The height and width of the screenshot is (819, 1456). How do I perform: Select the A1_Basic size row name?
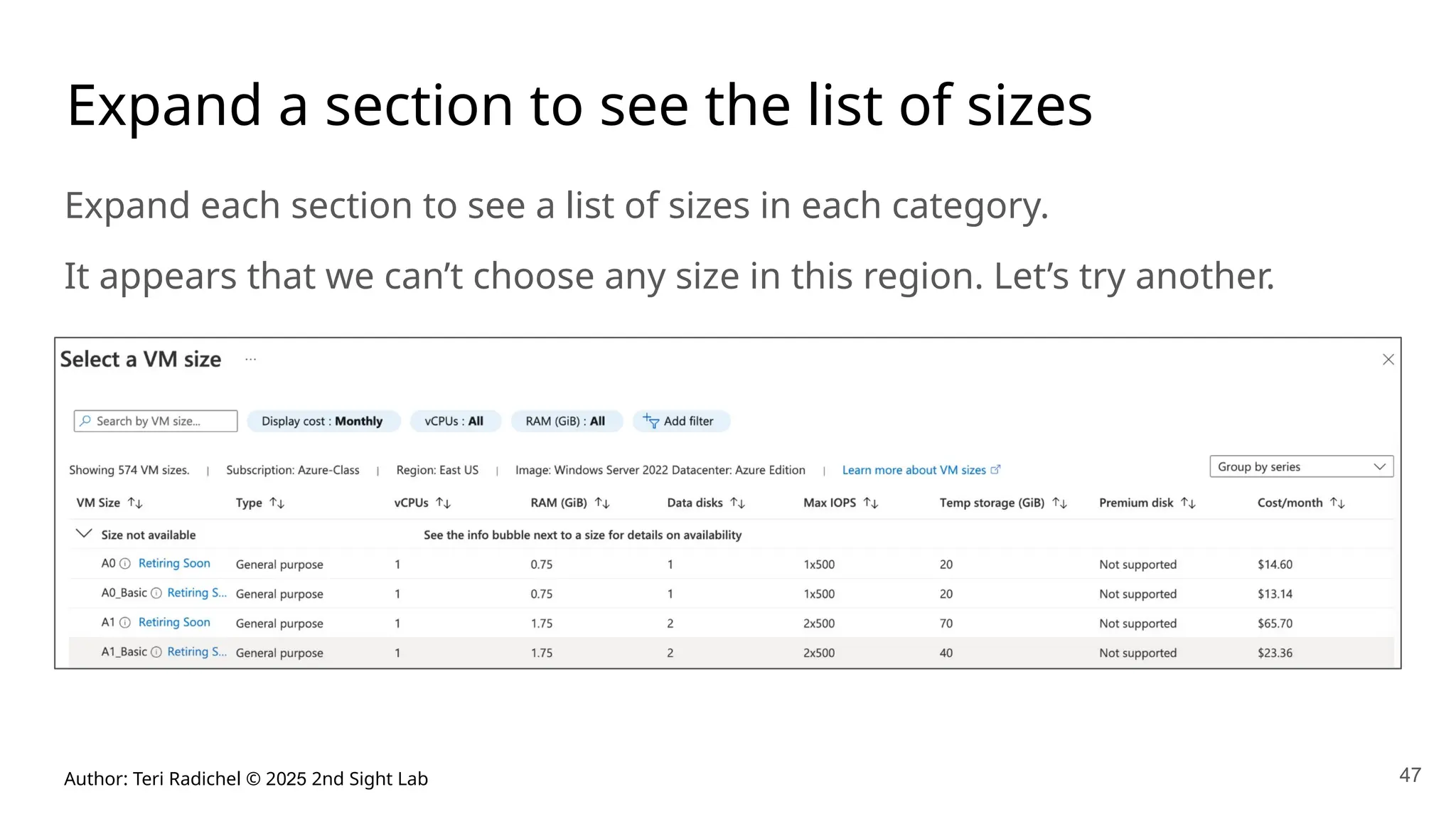click(x=124, y=652)
